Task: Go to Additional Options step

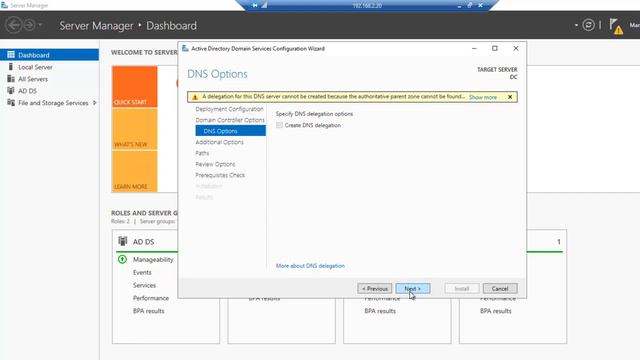Action: [x=220, y=142]
